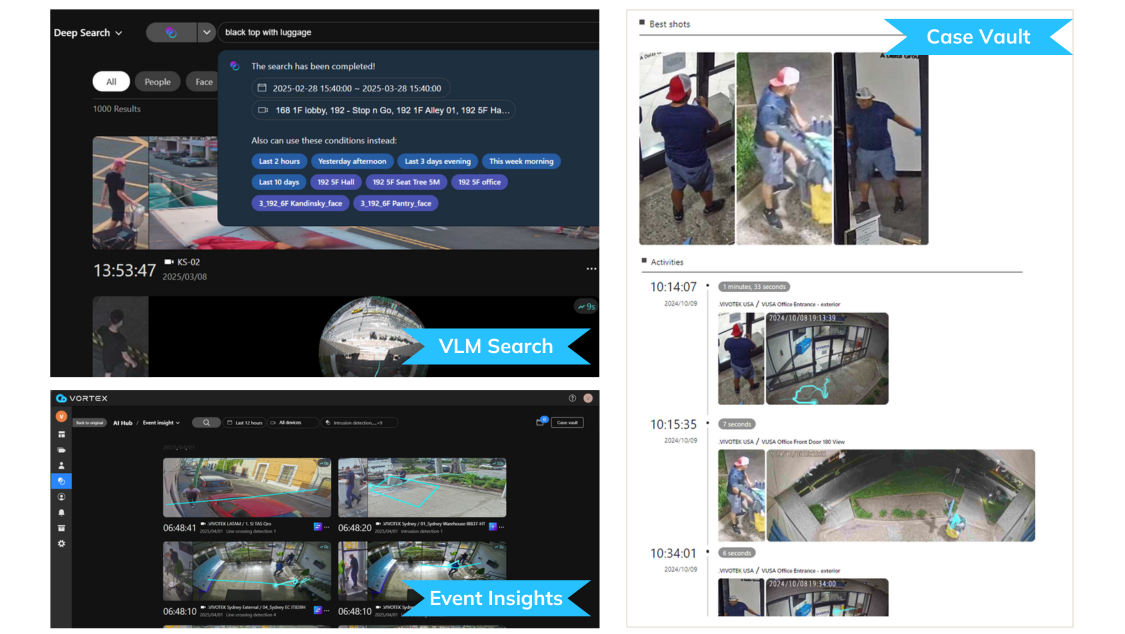Switch to the Face tab
1125x634 pixels.
point(202,81)
